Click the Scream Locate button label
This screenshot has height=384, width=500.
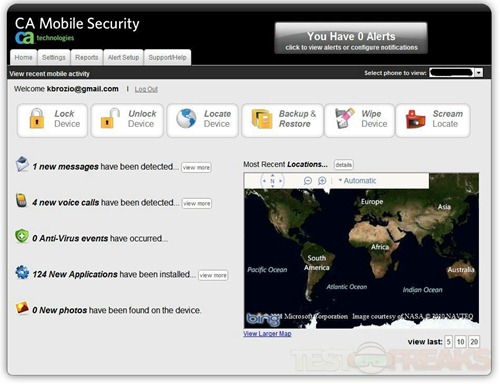[x=447, y=119]
